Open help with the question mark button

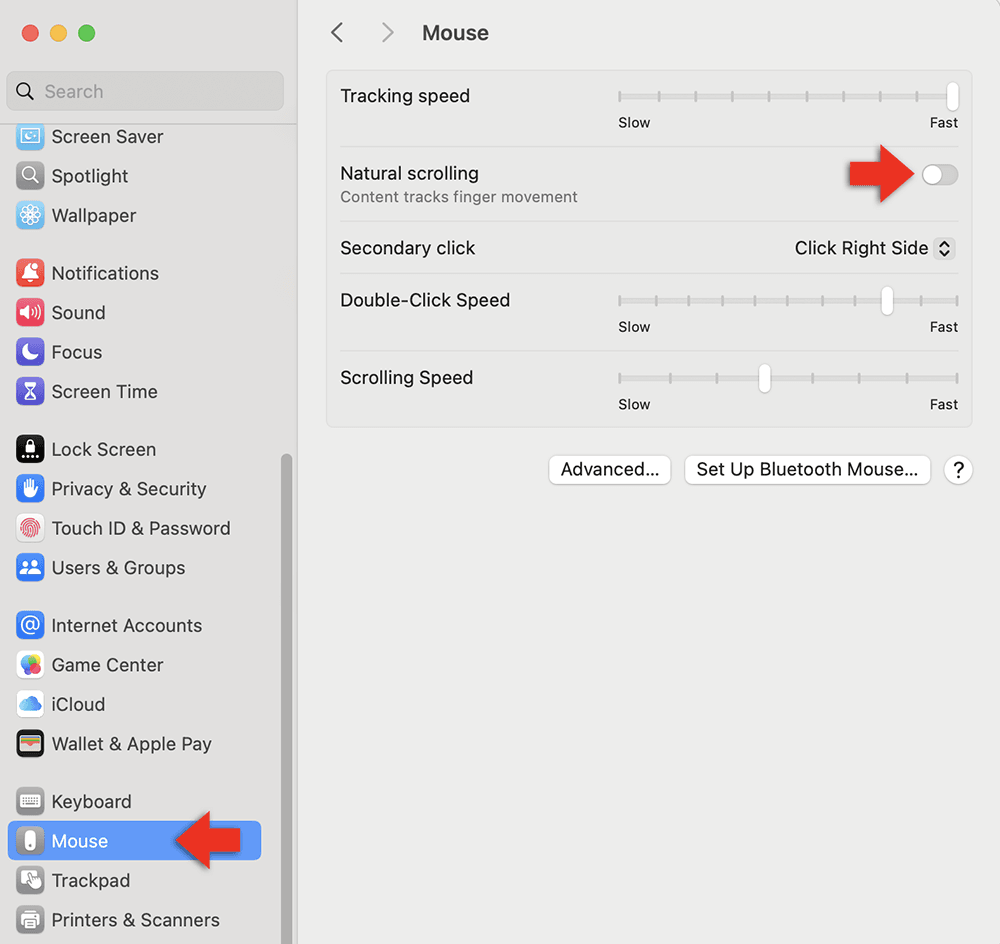(x=958, y=470)
